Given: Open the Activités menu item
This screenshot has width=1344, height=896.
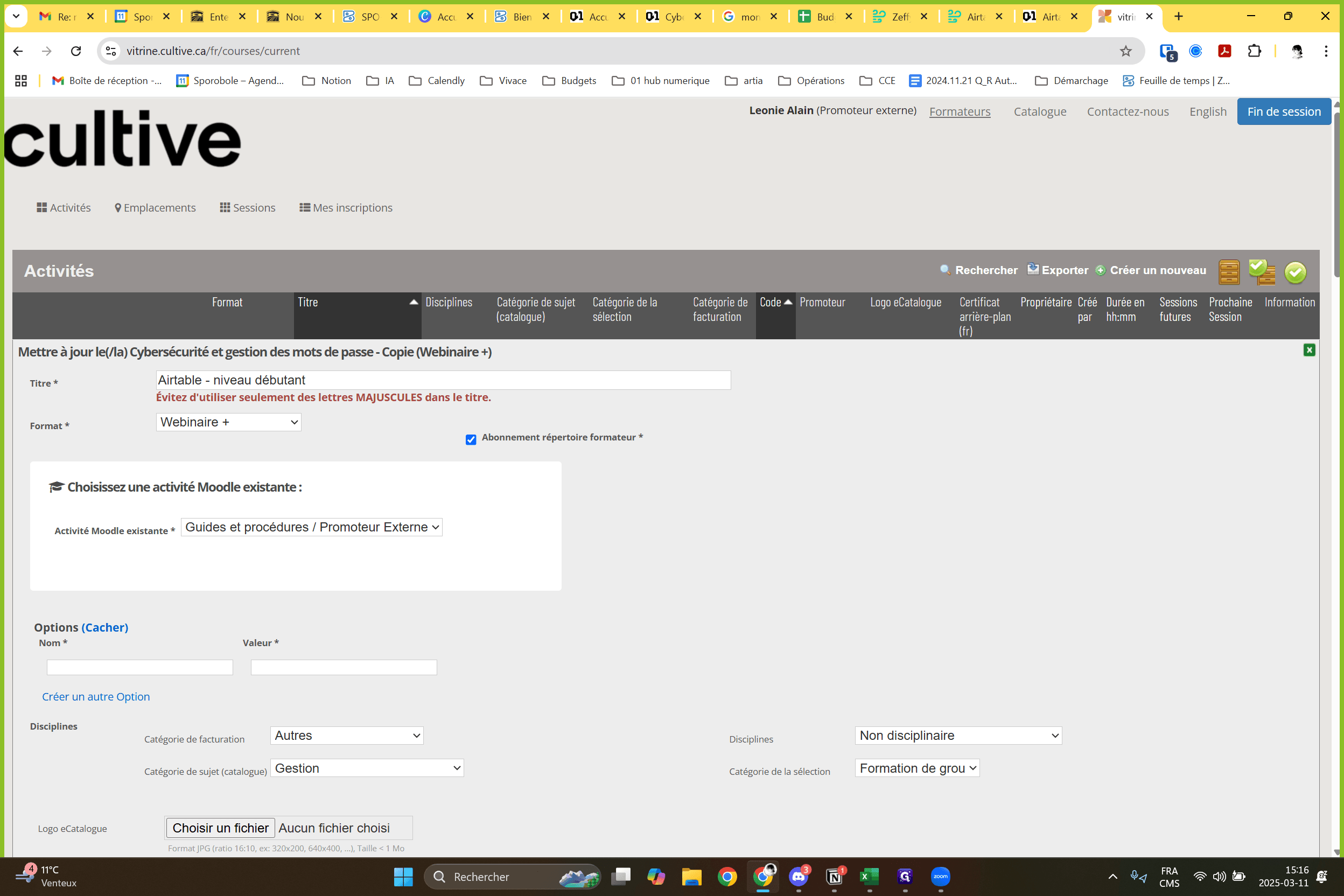Looking at the screenshot, I should pos(64,207).
